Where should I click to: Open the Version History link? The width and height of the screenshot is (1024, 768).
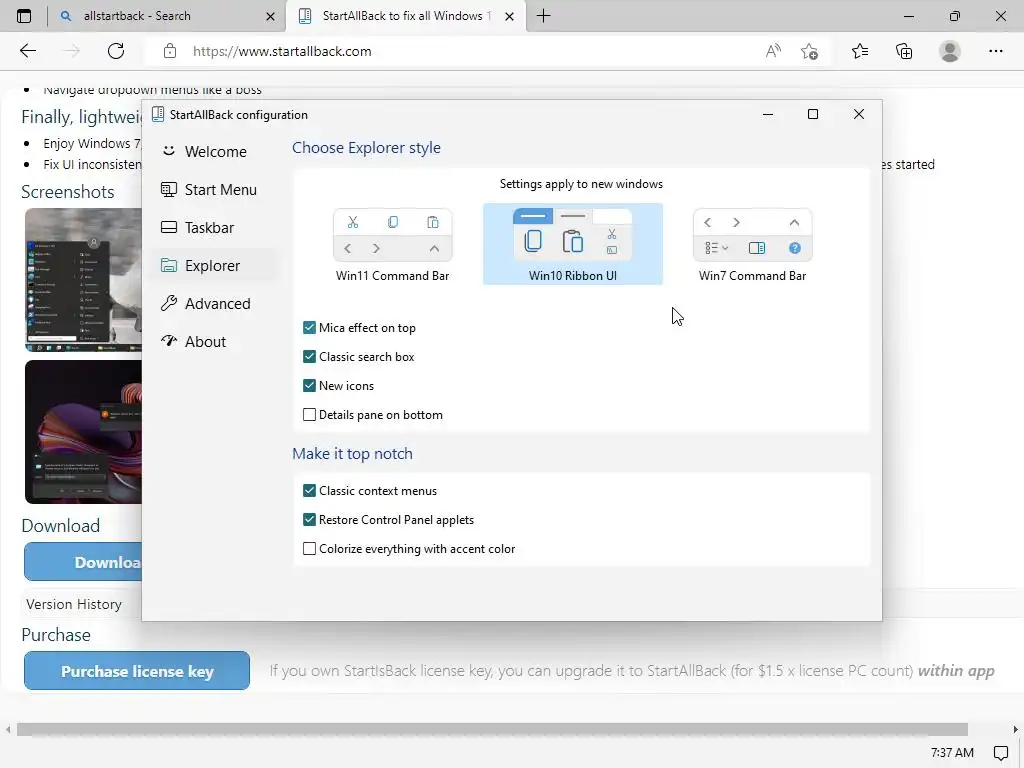74,604
